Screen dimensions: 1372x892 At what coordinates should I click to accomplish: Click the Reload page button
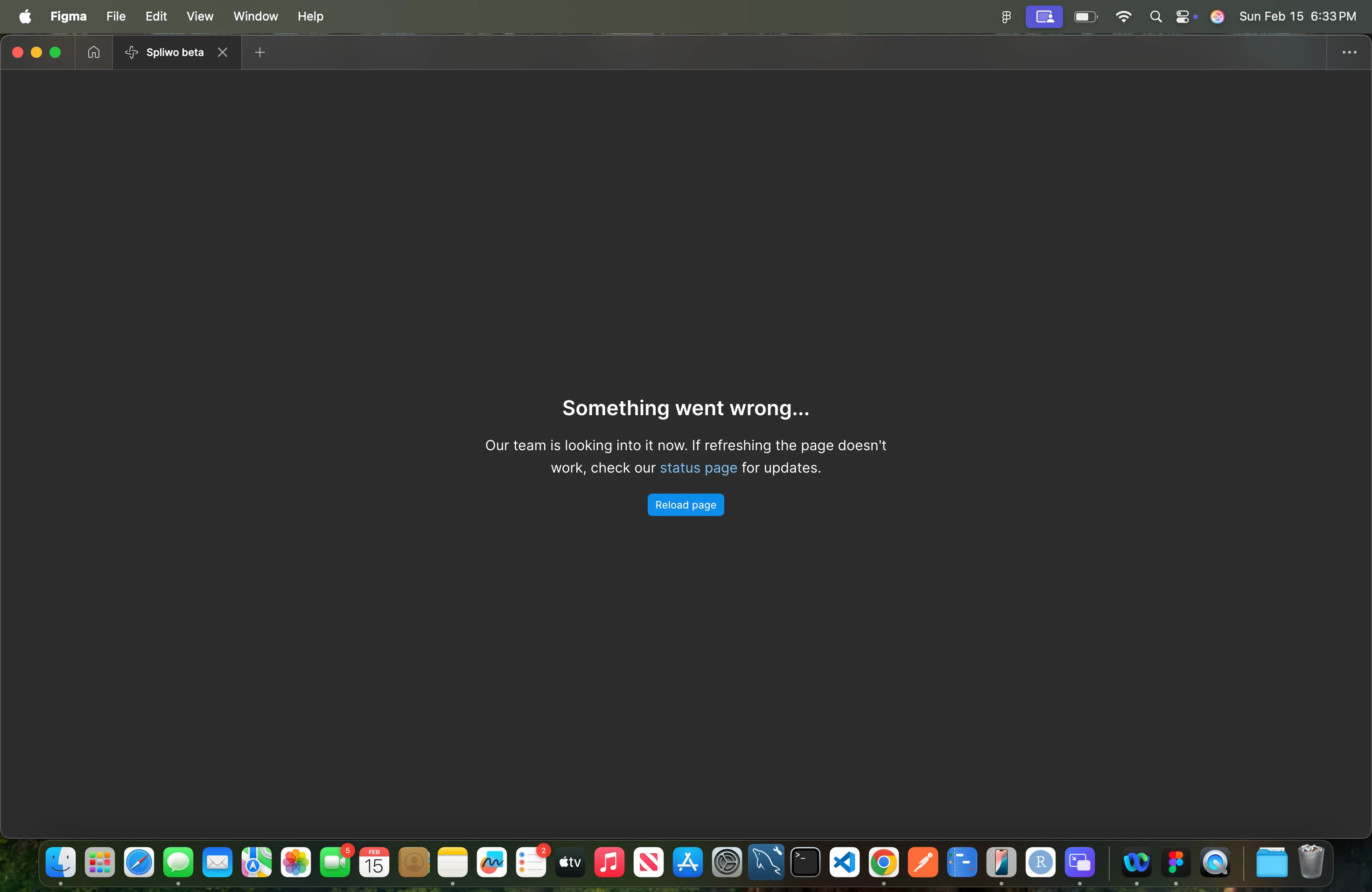[686, 505]
